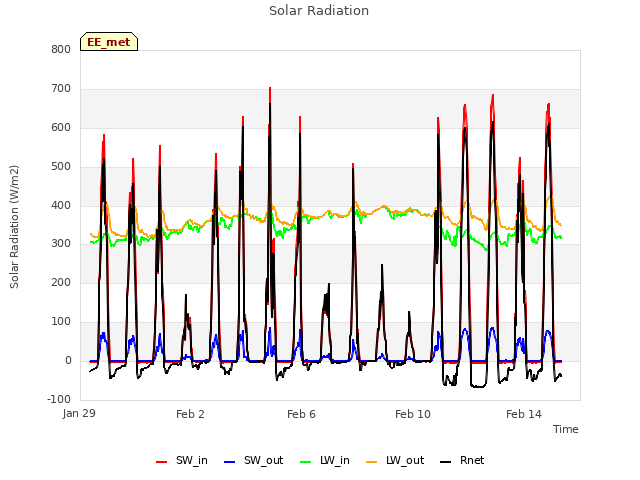Image resolution: width=640 pixels, height=480 pixels.
Task: Click the Time axis label
Action: (566, 429)
